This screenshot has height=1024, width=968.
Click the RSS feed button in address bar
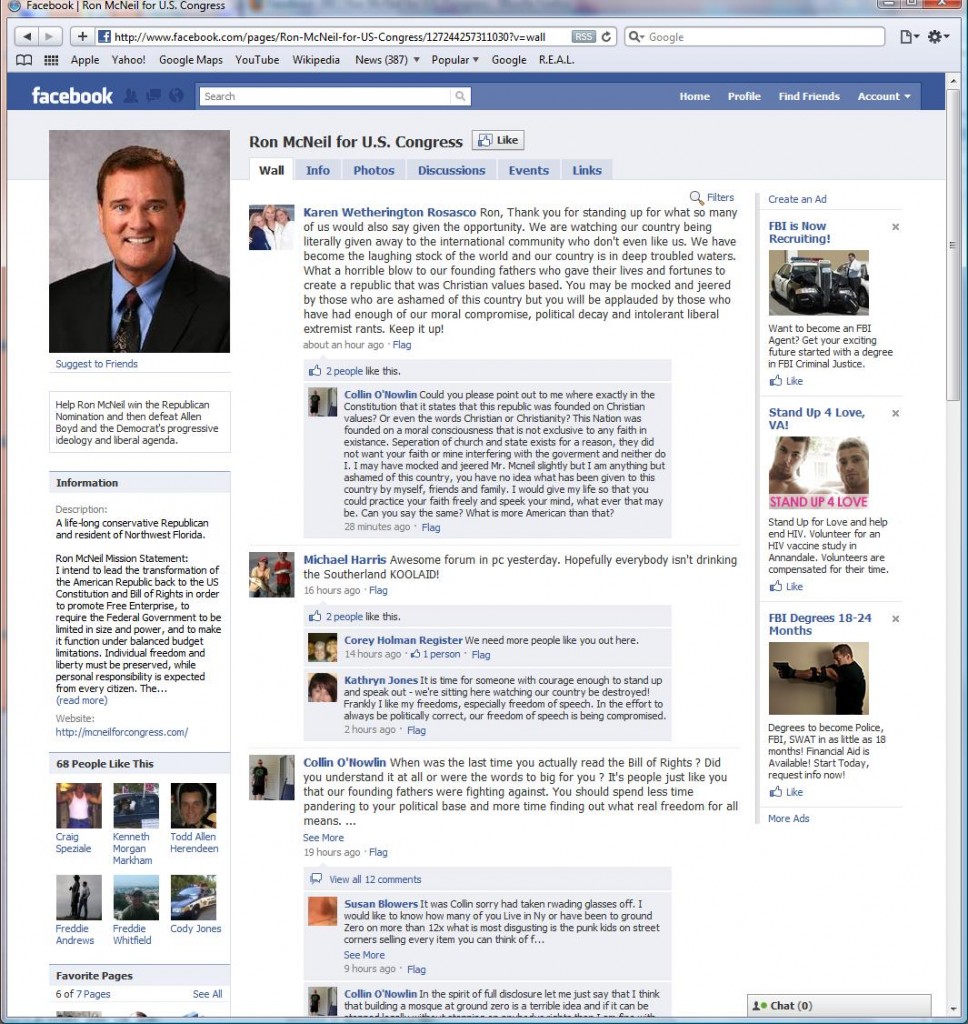coord(584,37)
